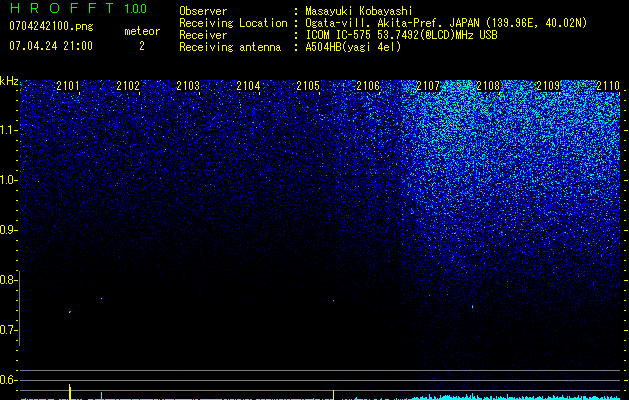Click the 2101 time marker
This screenshot has height=400, width=629.
68,85
